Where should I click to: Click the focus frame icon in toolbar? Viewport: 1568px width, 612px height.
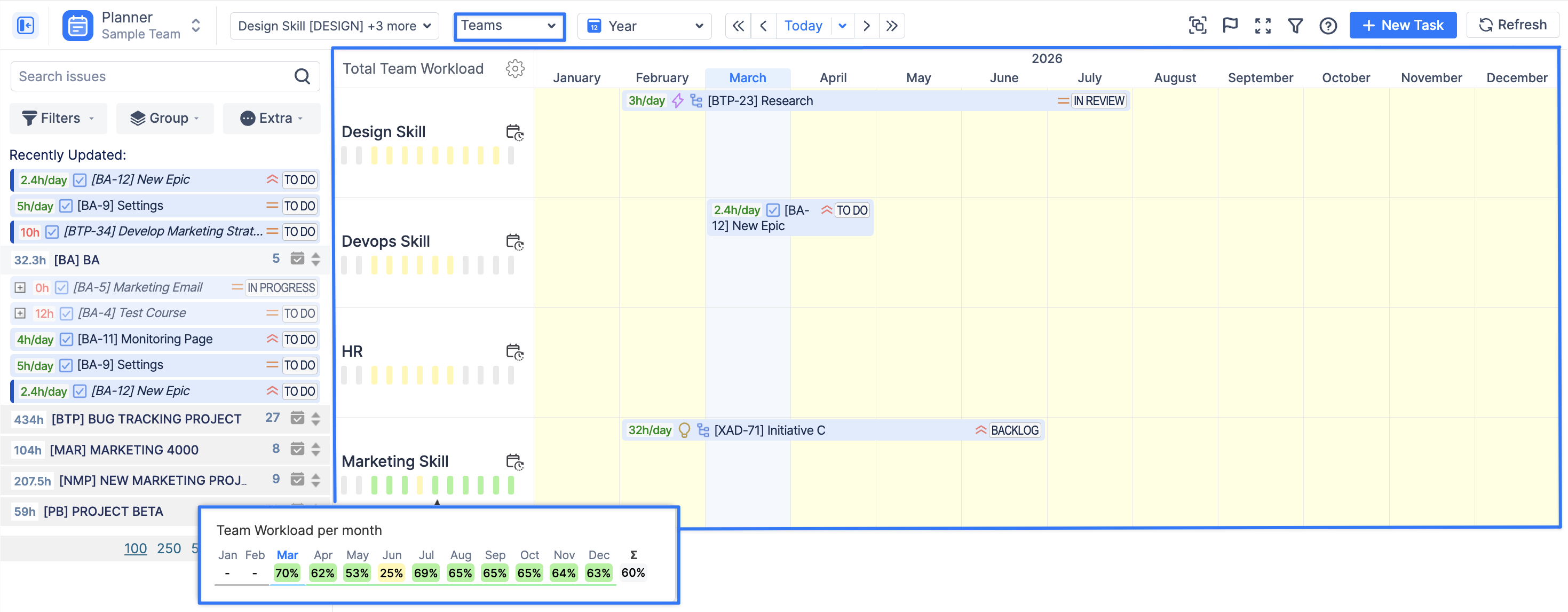1197,26
